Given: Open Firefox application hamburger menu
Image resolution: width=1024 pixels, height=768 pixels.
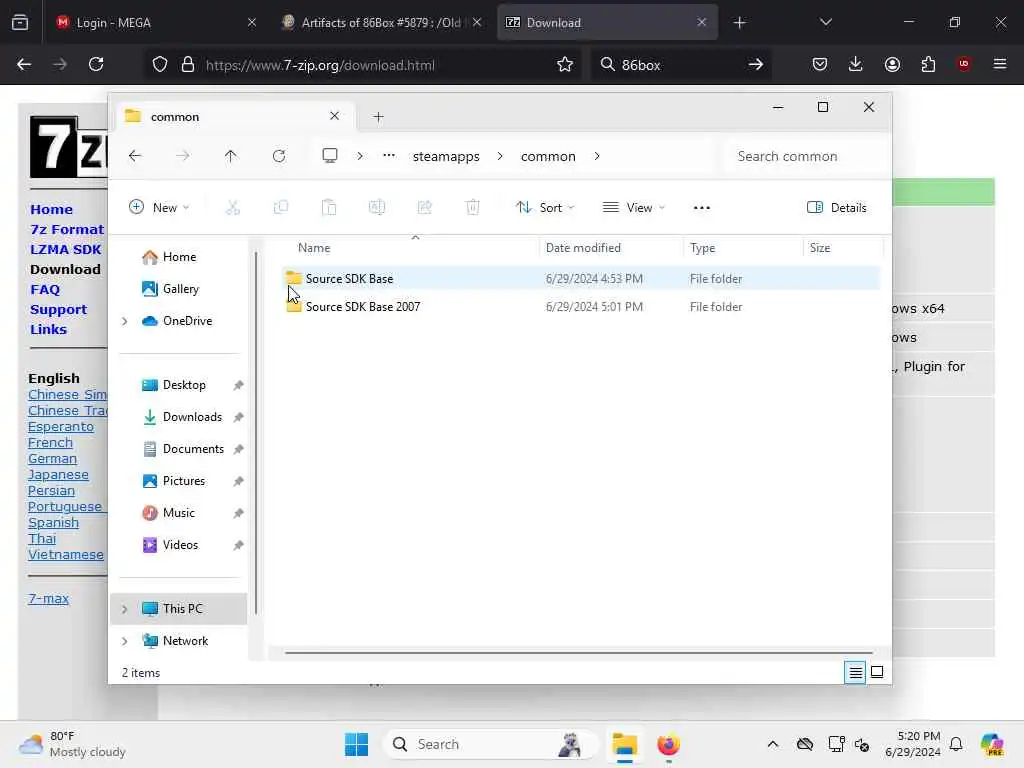Looking at the screenshot, I should 1000,64.
